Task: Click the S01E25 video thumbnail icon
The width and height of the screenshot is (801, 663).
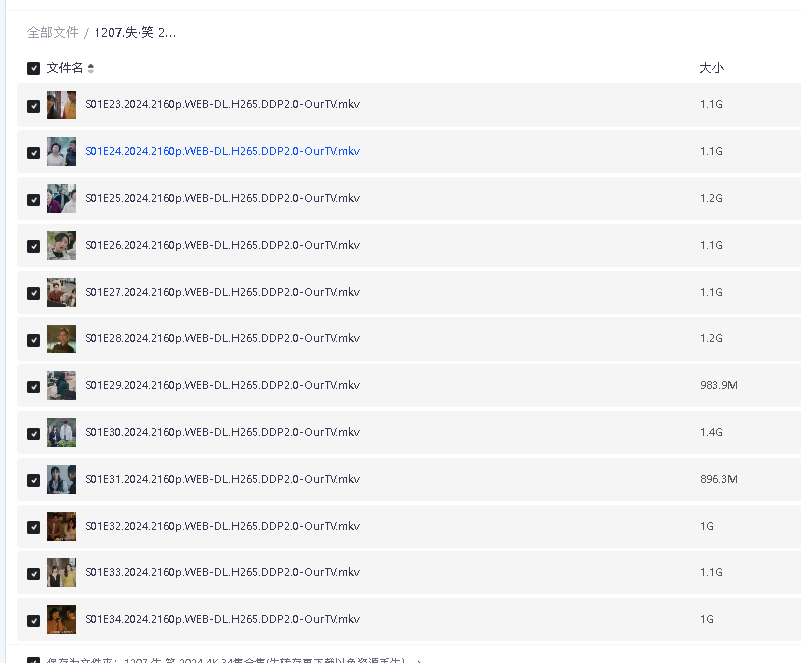Action: pos(61,198)
